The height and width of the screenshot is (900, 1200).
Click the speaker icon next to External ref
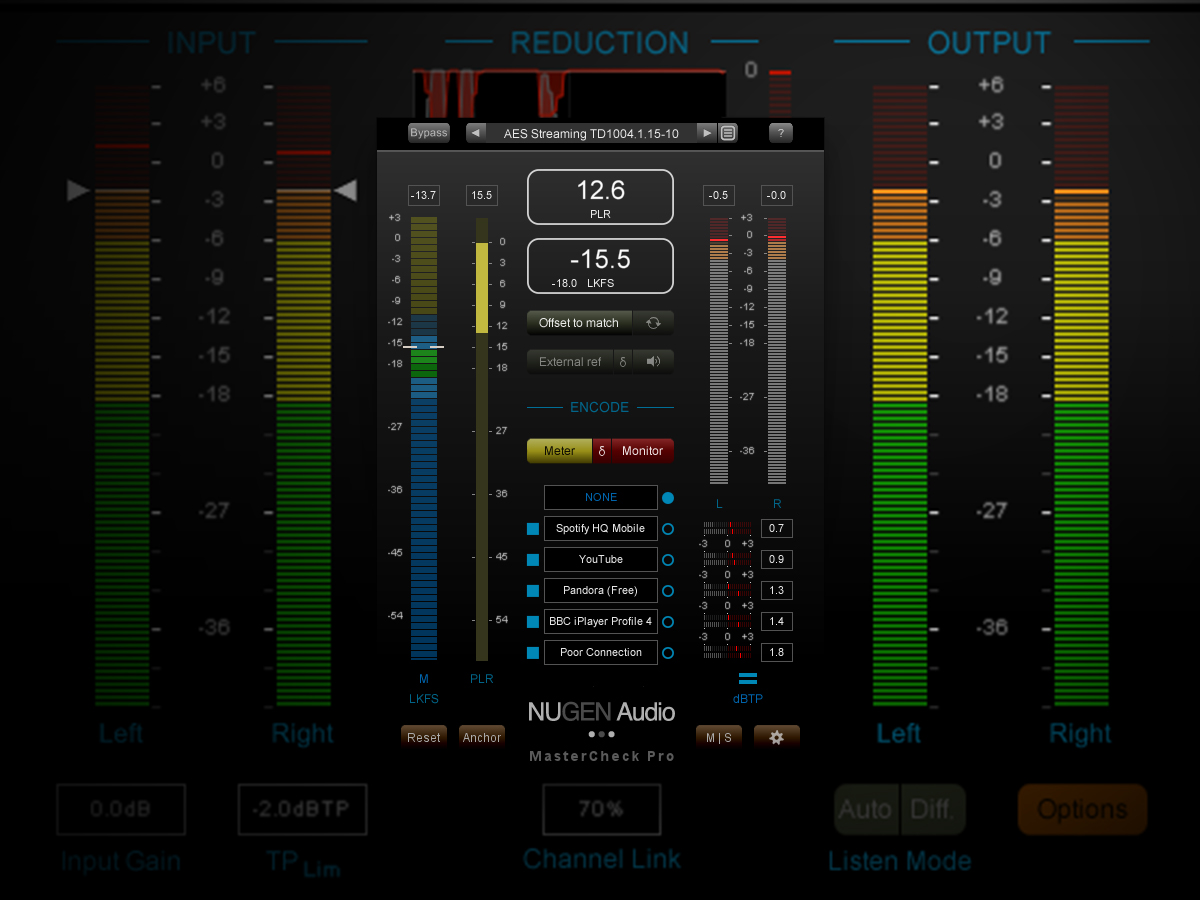655,361
